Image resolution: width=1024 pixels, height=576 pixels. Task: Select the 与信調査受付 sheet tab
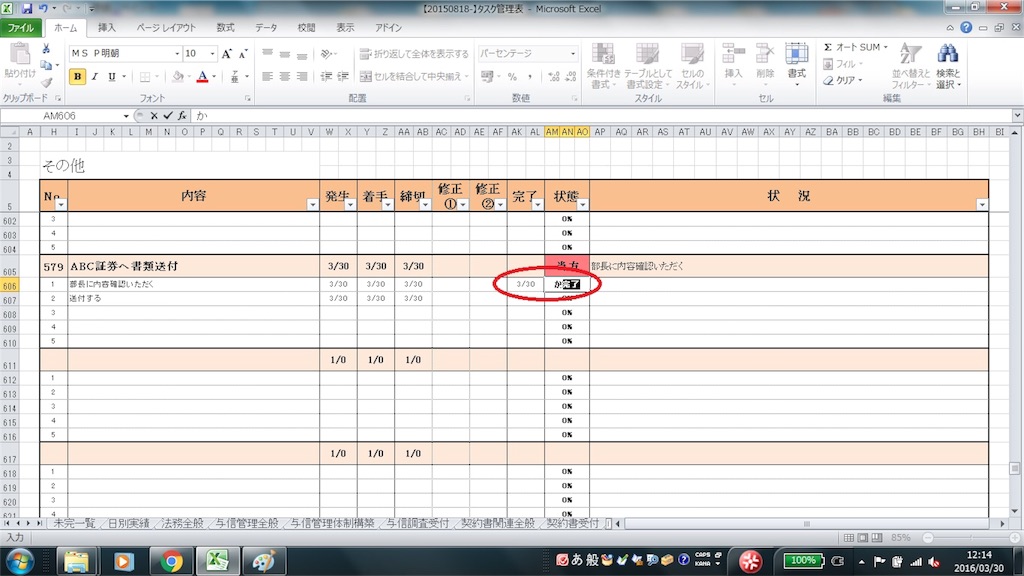click(x=417, y=523)
